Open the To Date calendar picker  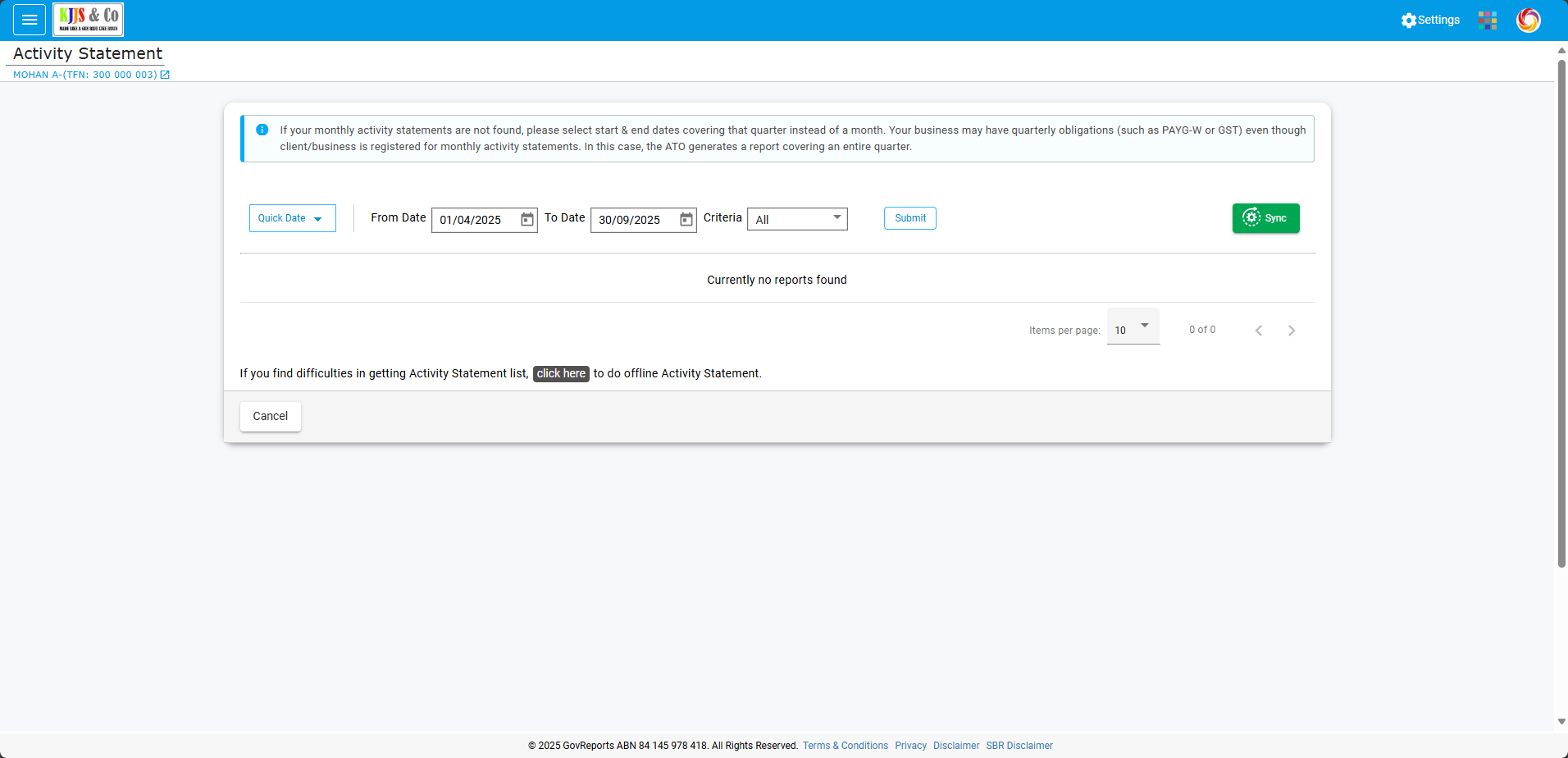(x=686, y=220)
